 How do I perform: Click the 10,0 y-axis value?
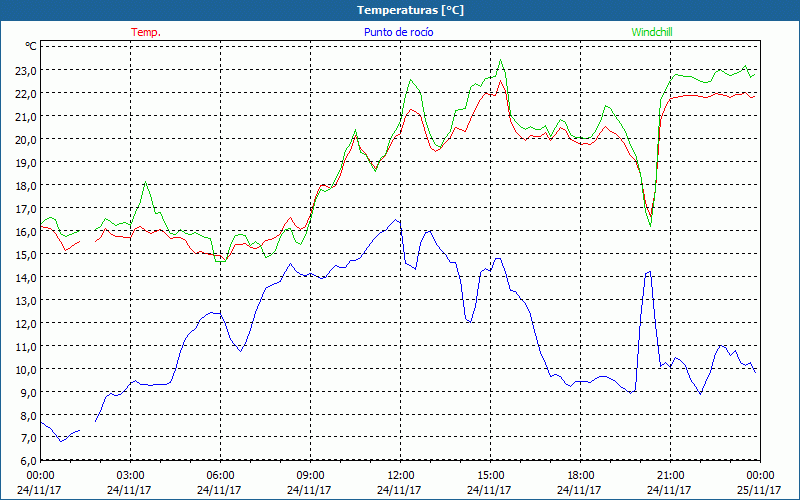tap(26, 369)
